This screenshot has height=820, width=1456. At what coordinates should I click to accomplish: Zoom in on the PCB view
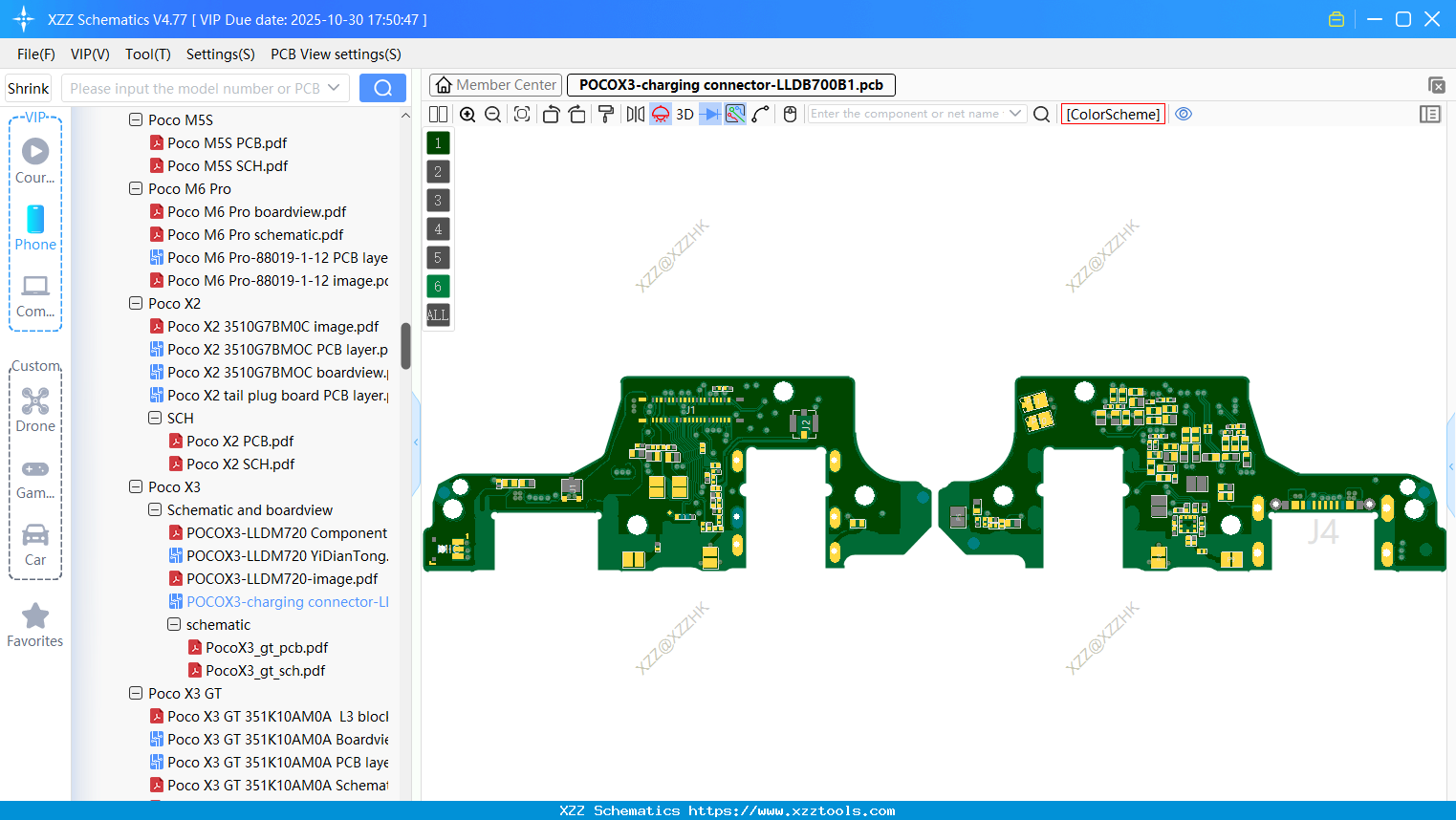[467, 115]
